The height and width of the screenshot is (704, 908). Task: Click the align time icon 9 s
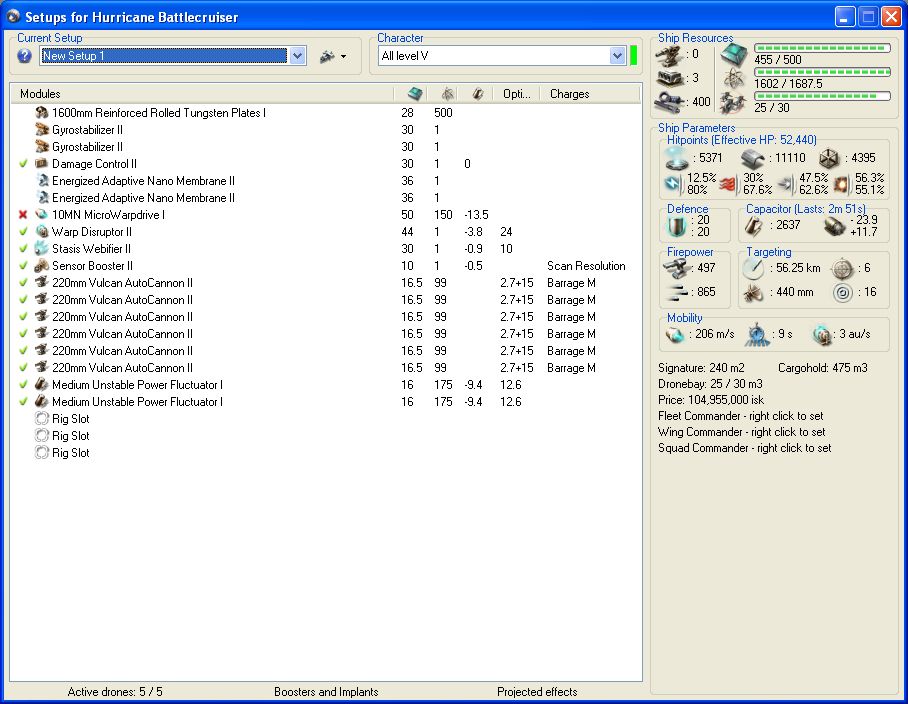pyautogui.click(x=757, y=335)
